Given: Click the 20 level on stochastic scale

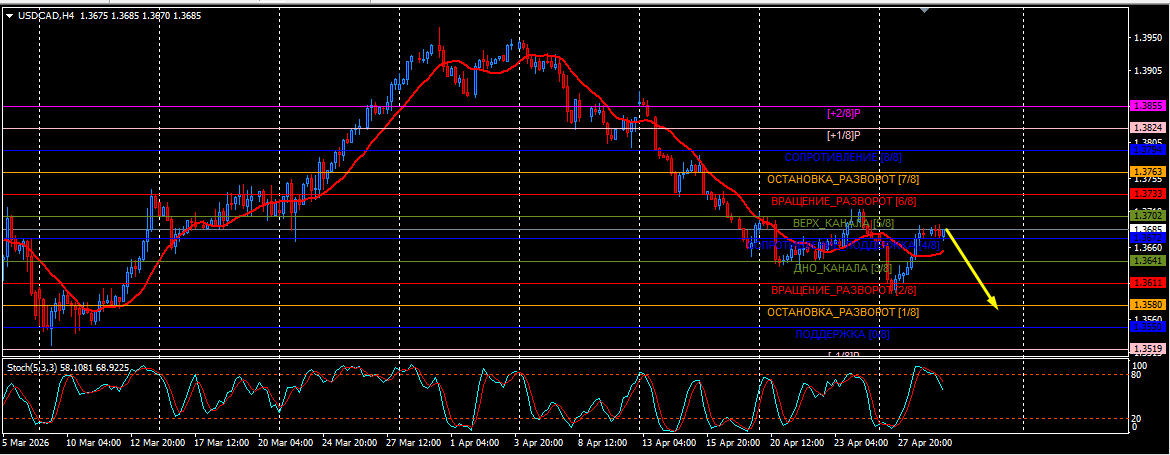Looking at the screenshot, I should pyautogui.click(x=1138, y=418).
